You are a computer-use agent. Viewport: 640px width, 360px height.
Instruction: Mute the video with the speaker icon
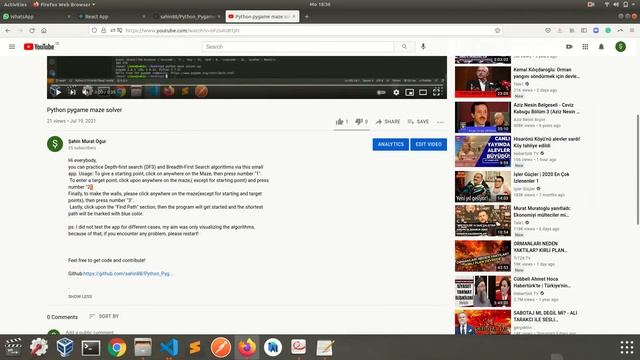87,92
